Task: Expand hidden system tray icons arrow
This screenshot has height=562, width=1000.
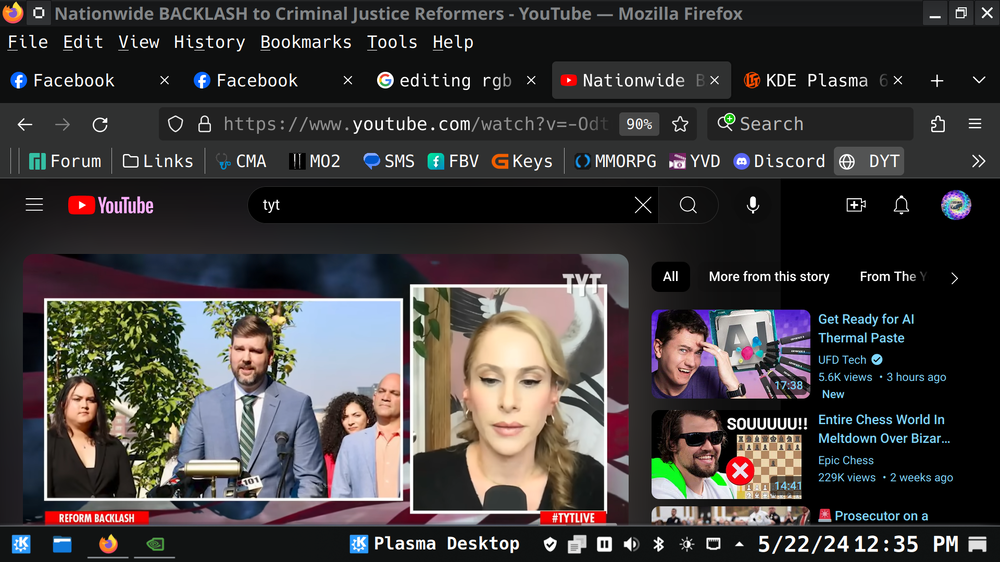Action: tap(739, 544)
